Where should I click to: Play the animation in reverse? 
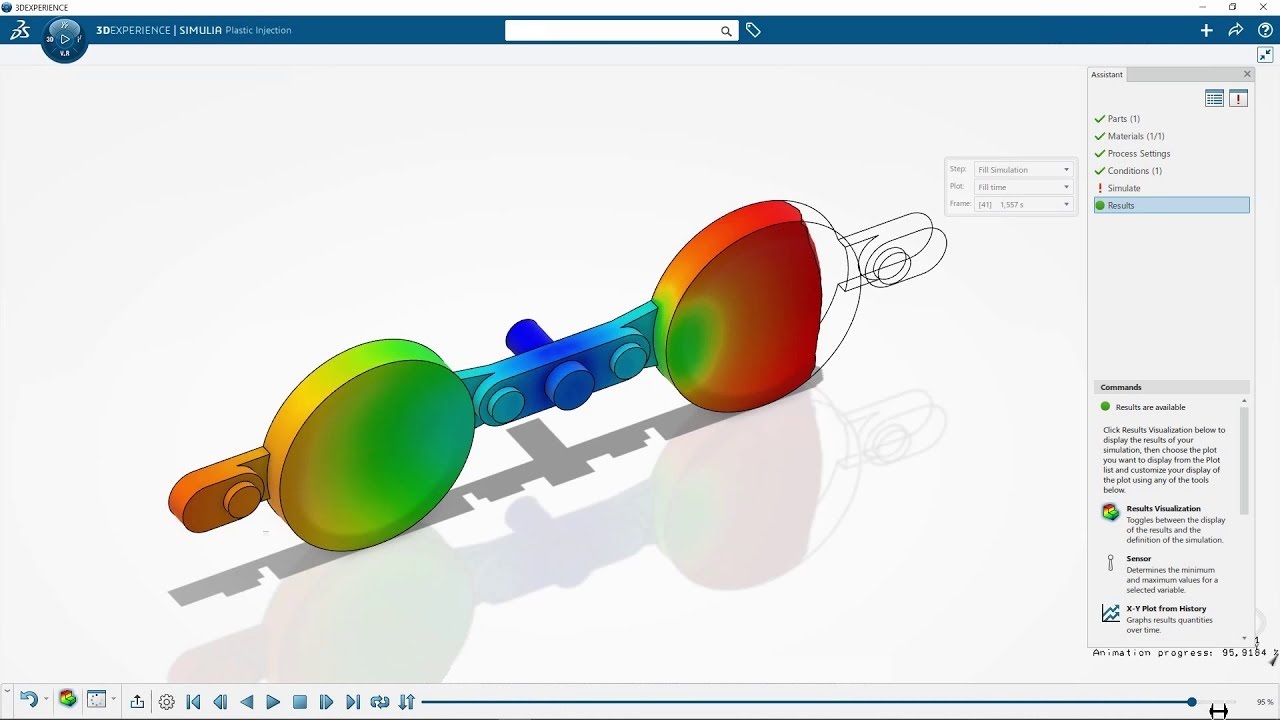(247, 702)
